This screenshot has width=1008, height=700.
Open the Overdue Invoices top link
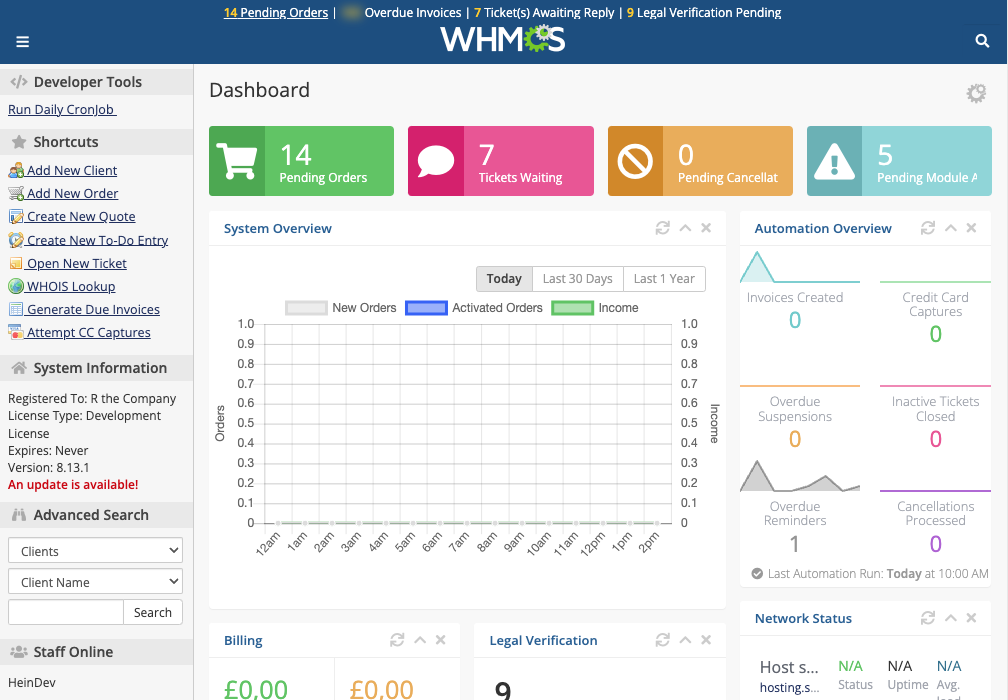(402, 12)
